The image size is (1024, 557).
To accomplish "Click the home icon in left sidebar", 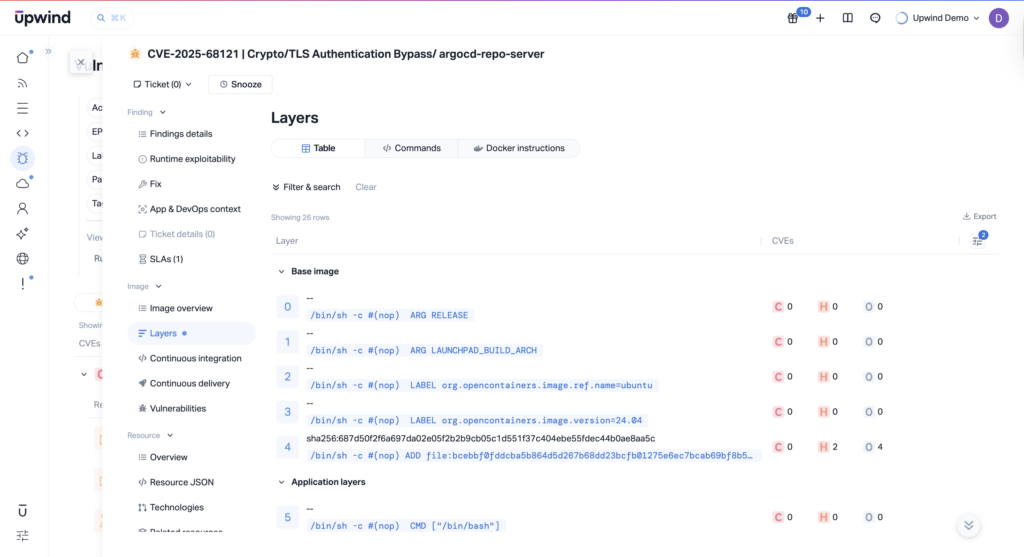I will [x=22, y=57].
